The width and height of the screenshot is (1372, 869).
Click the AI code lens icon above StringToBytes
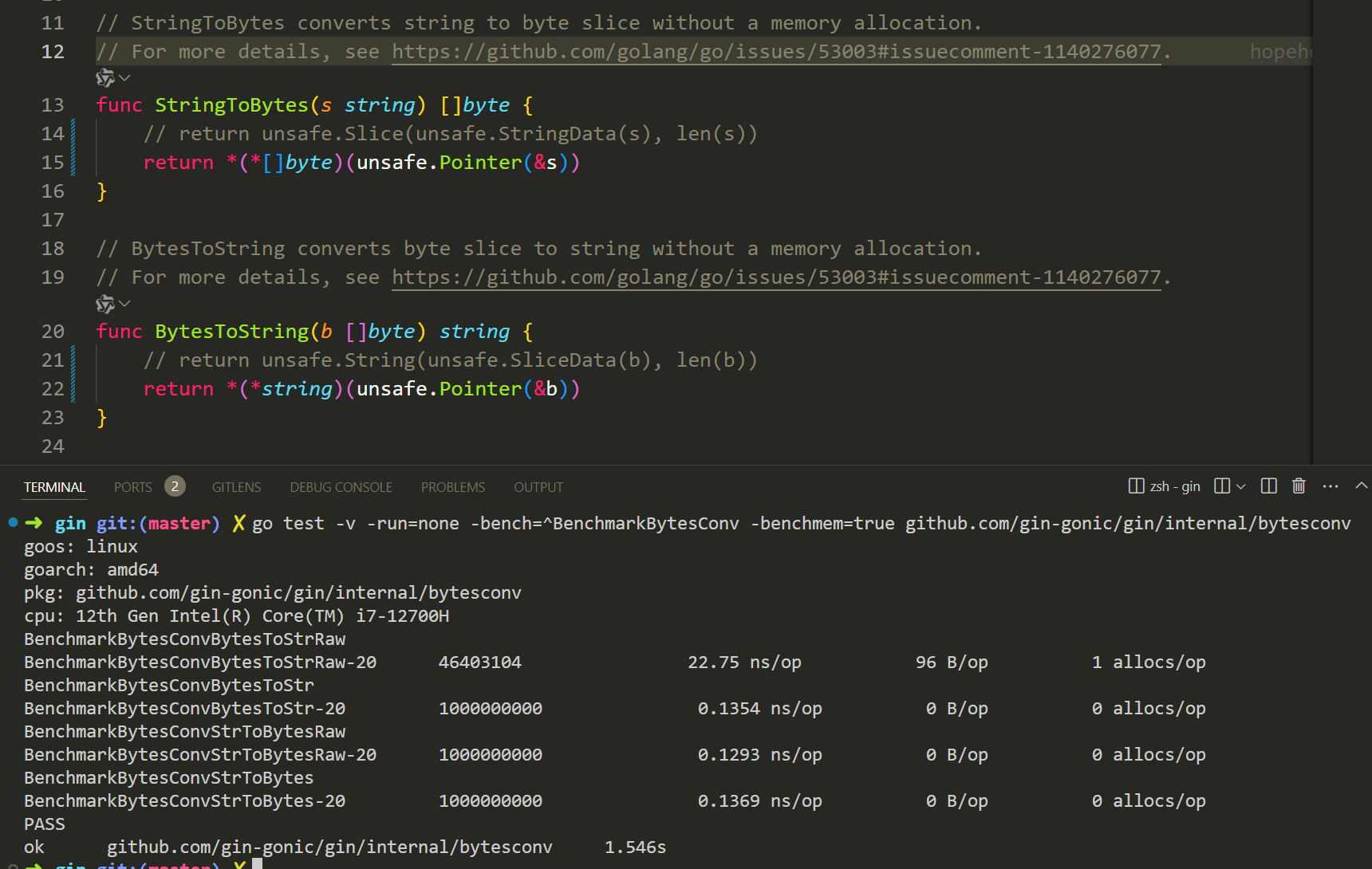click(105, 78)
